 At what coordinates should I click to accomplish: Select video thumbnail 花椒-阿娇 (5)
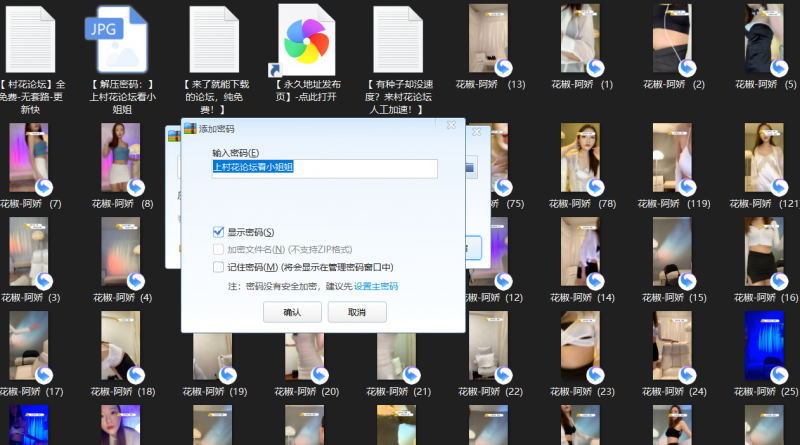click(x=764, y=38)
